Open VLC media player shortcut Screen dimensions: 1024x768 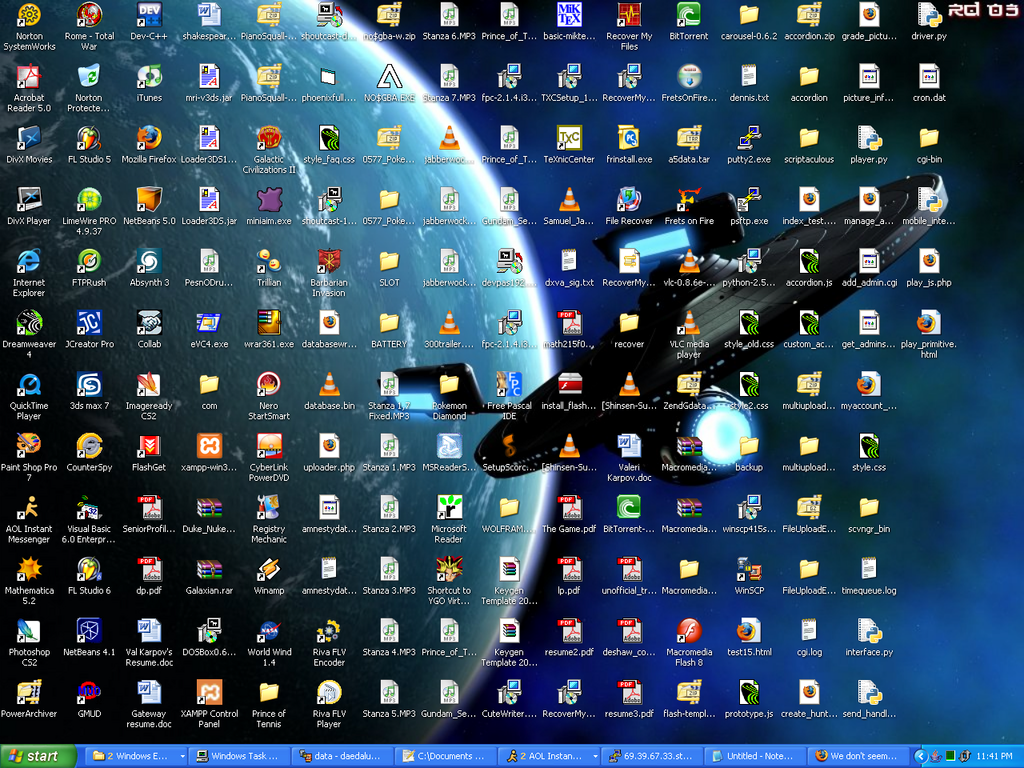pos(689,334)
